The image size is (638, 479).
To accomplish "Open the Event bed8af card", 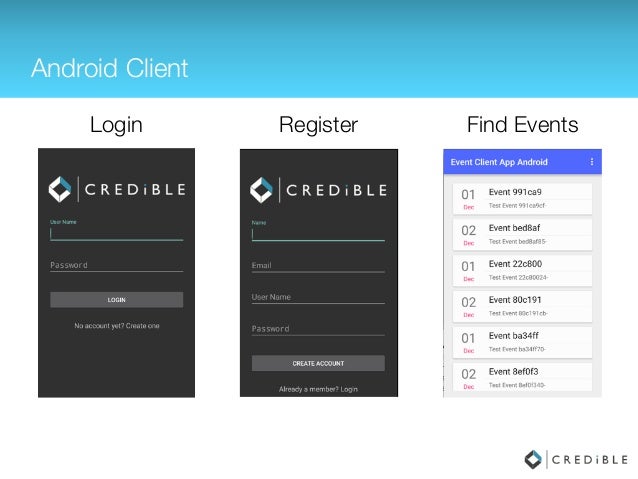I will click(522, 234).
